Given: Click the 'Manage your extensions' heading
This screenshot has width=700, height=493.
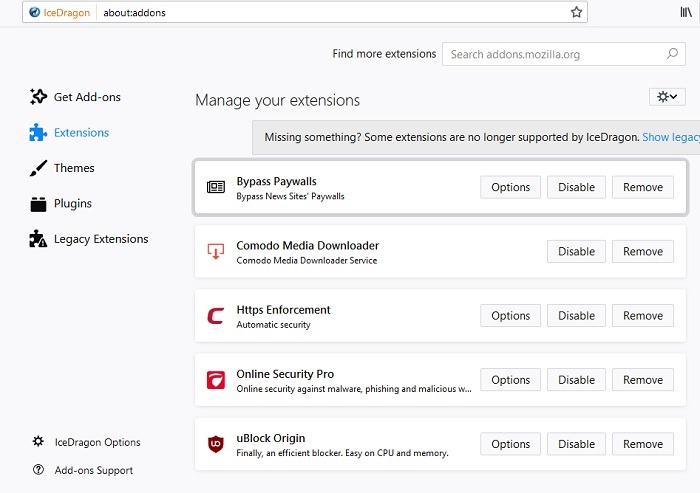Looking at the screenshot, I should (277, 100).
